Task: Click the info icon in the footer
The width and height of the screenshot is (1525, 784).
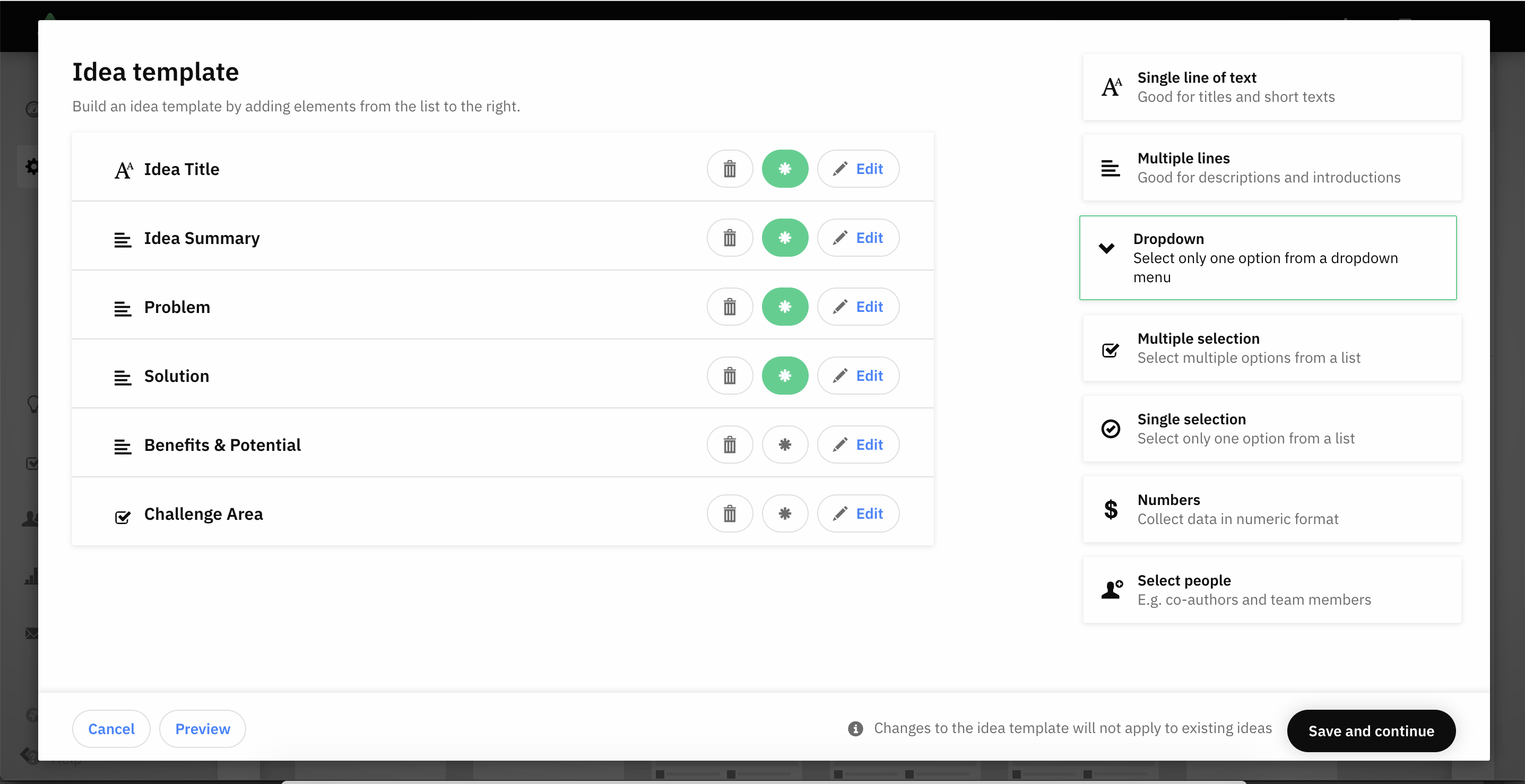Action: pos(855,728)
